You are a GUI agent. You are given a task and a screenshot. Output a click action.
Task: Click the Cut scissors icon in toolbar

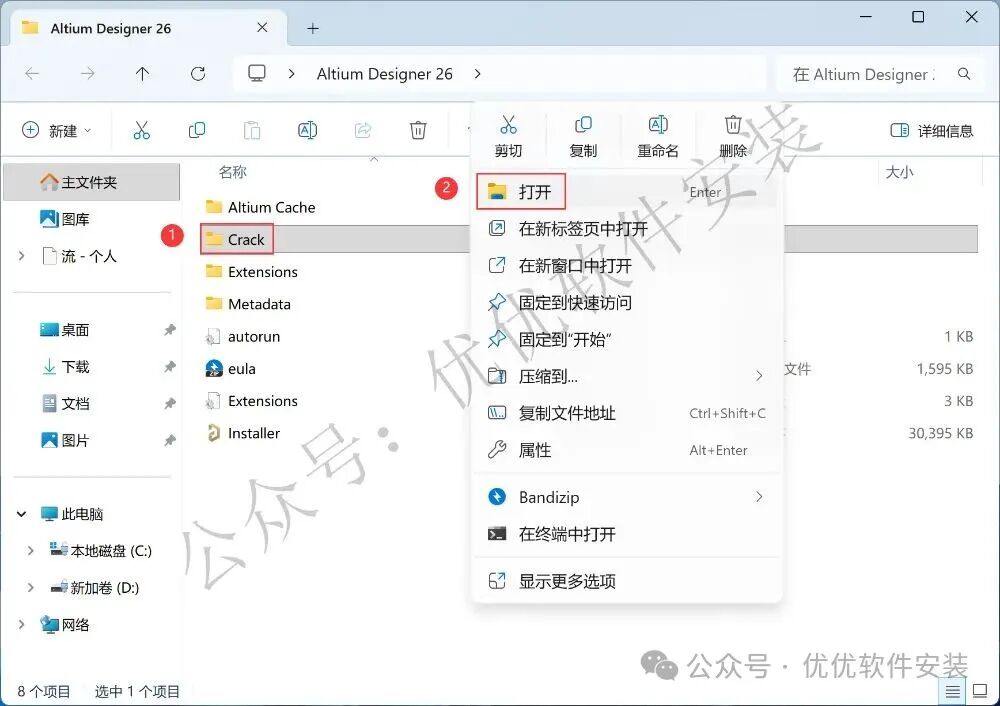pos(142,131)
